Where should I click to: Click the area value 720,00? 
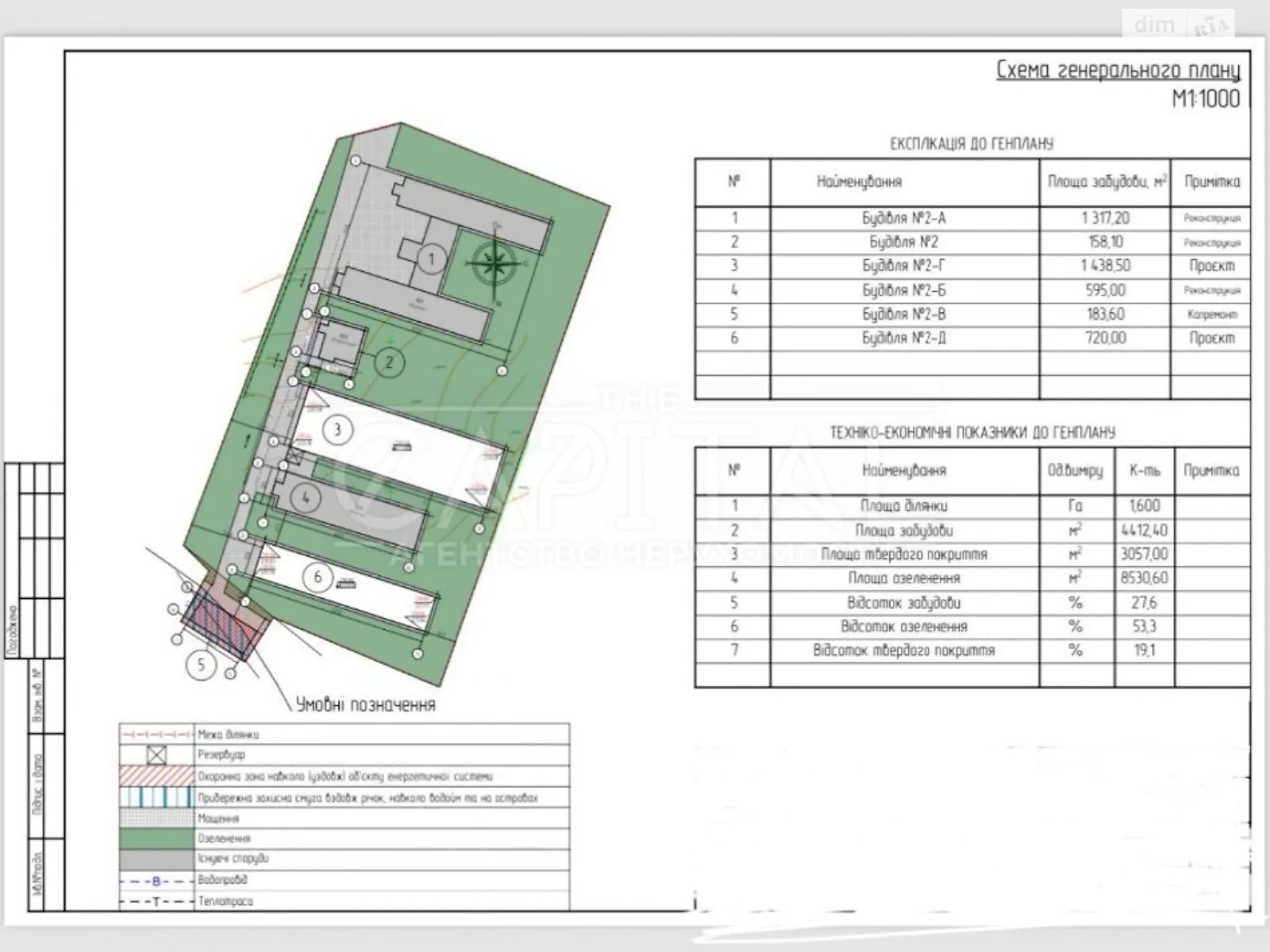pyautogui.click(x=1105, y=338)
